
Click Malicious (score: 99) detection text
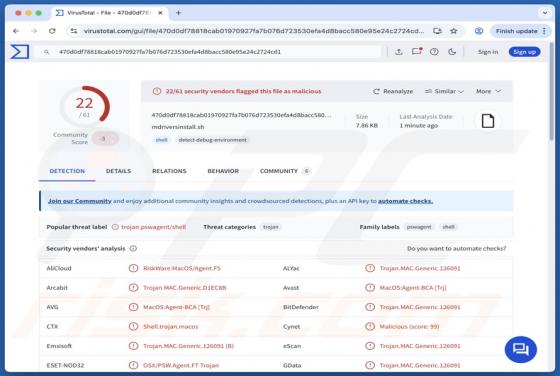409,326
